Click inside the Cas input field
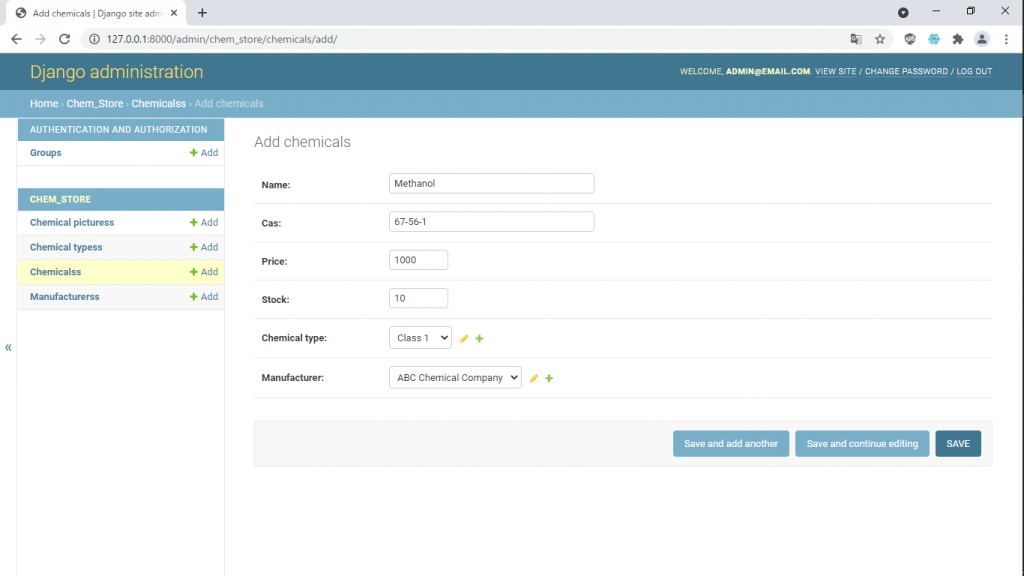The image size is (1024, 576). [x=490, y=221]
